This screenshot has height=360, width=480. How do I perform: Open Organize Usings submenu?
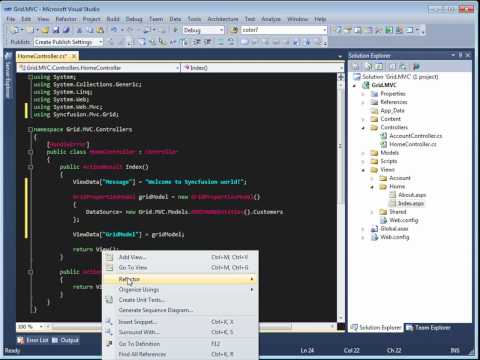pos(180,289)
